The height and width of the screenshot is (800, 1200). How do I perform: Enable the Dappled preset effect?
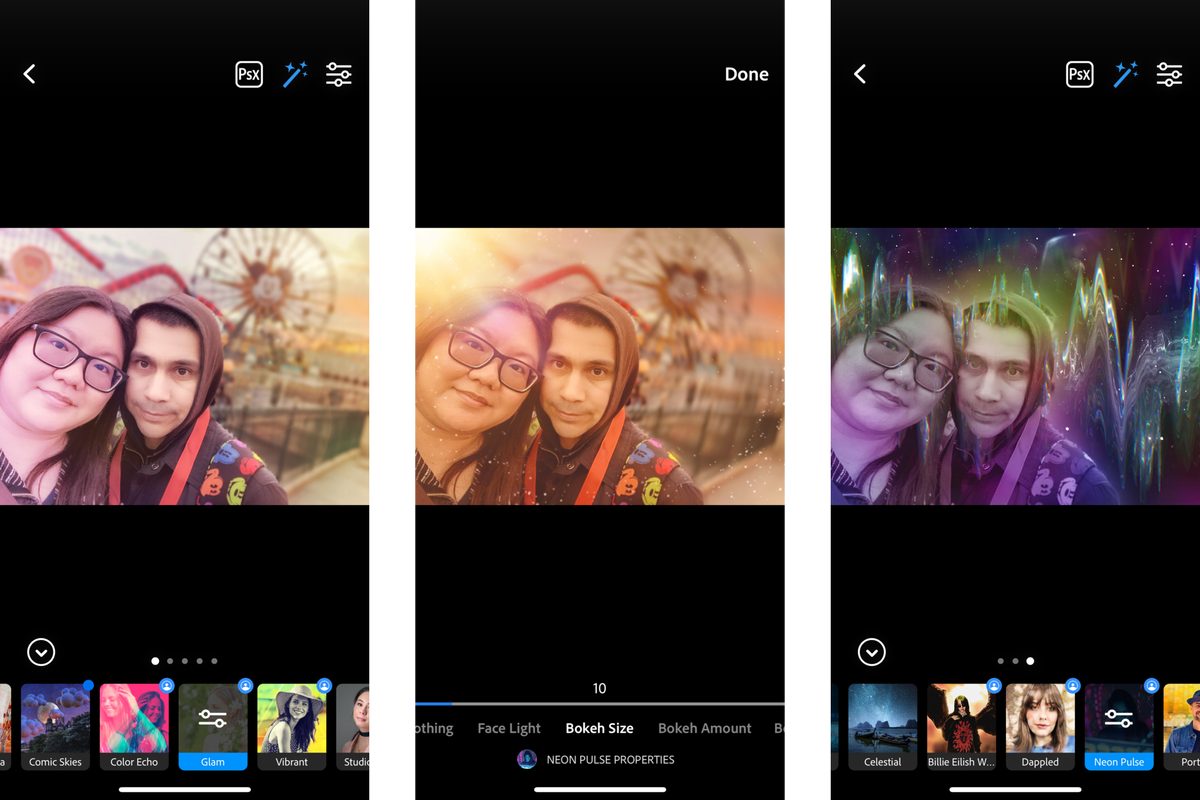coord(1040,722)
